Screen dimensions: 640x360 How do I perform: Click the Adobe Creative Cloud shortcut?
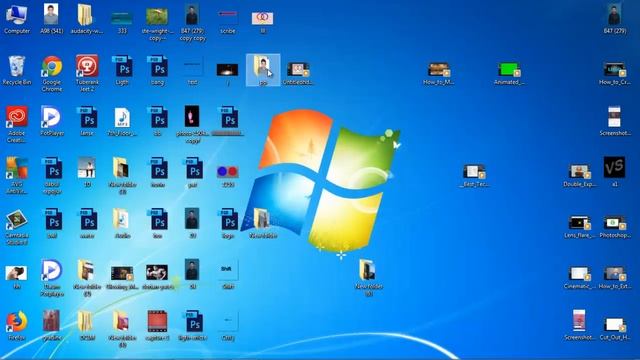click(x=17, y=124)
